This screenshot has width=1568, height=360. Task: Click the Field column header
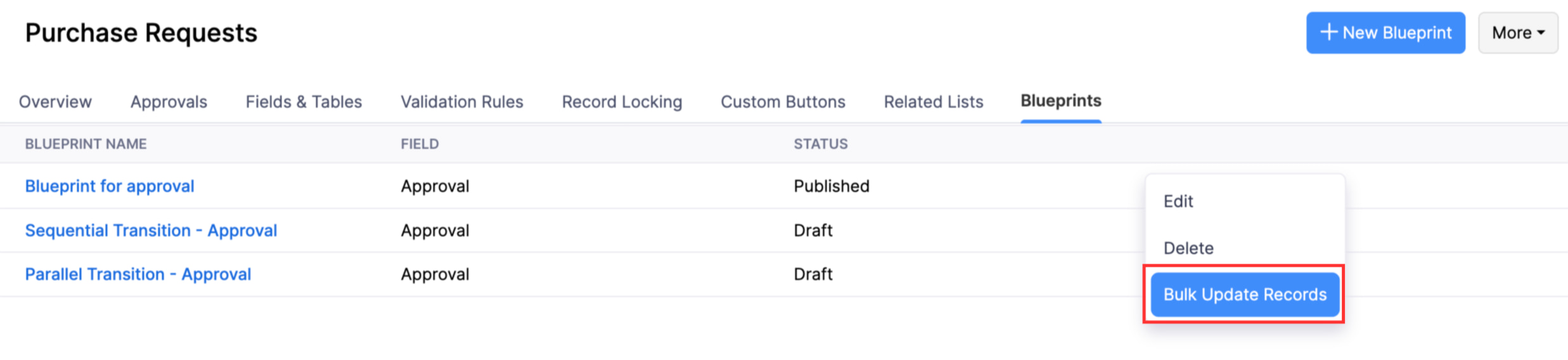coord(420,145)
